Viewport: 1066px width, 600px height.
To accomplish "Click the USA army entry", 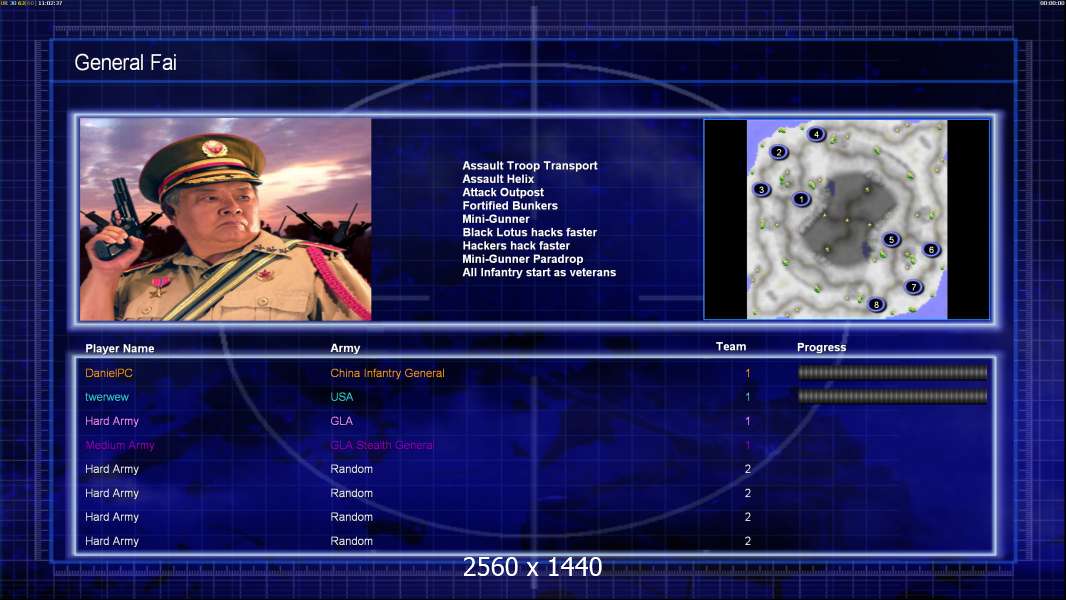I will coord(342,397).
